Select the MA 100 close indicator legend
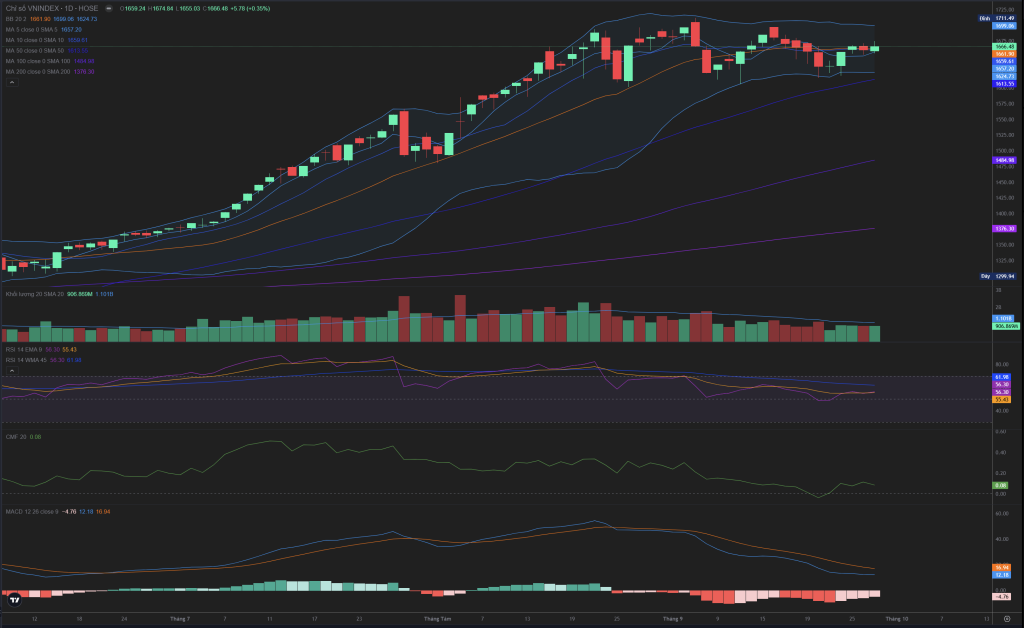 pos(36,61)
